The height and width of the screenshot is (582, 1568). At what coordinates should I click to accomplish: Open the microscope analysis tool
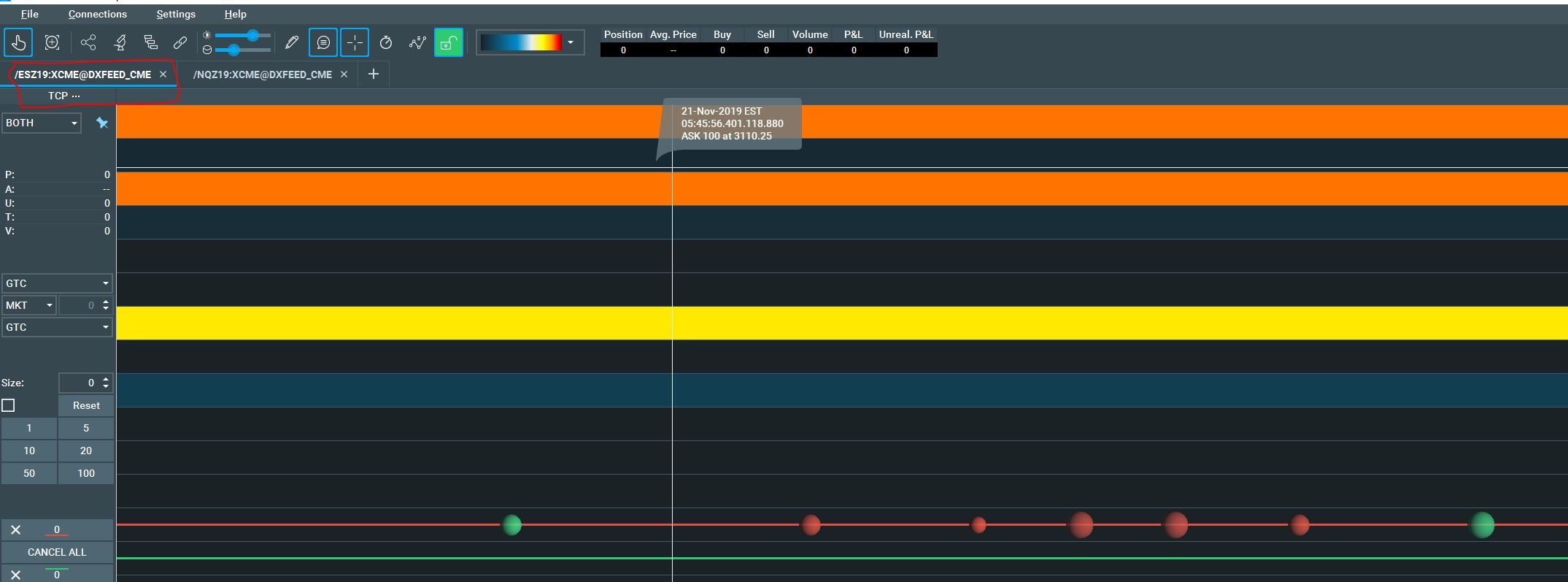point(120,43)
